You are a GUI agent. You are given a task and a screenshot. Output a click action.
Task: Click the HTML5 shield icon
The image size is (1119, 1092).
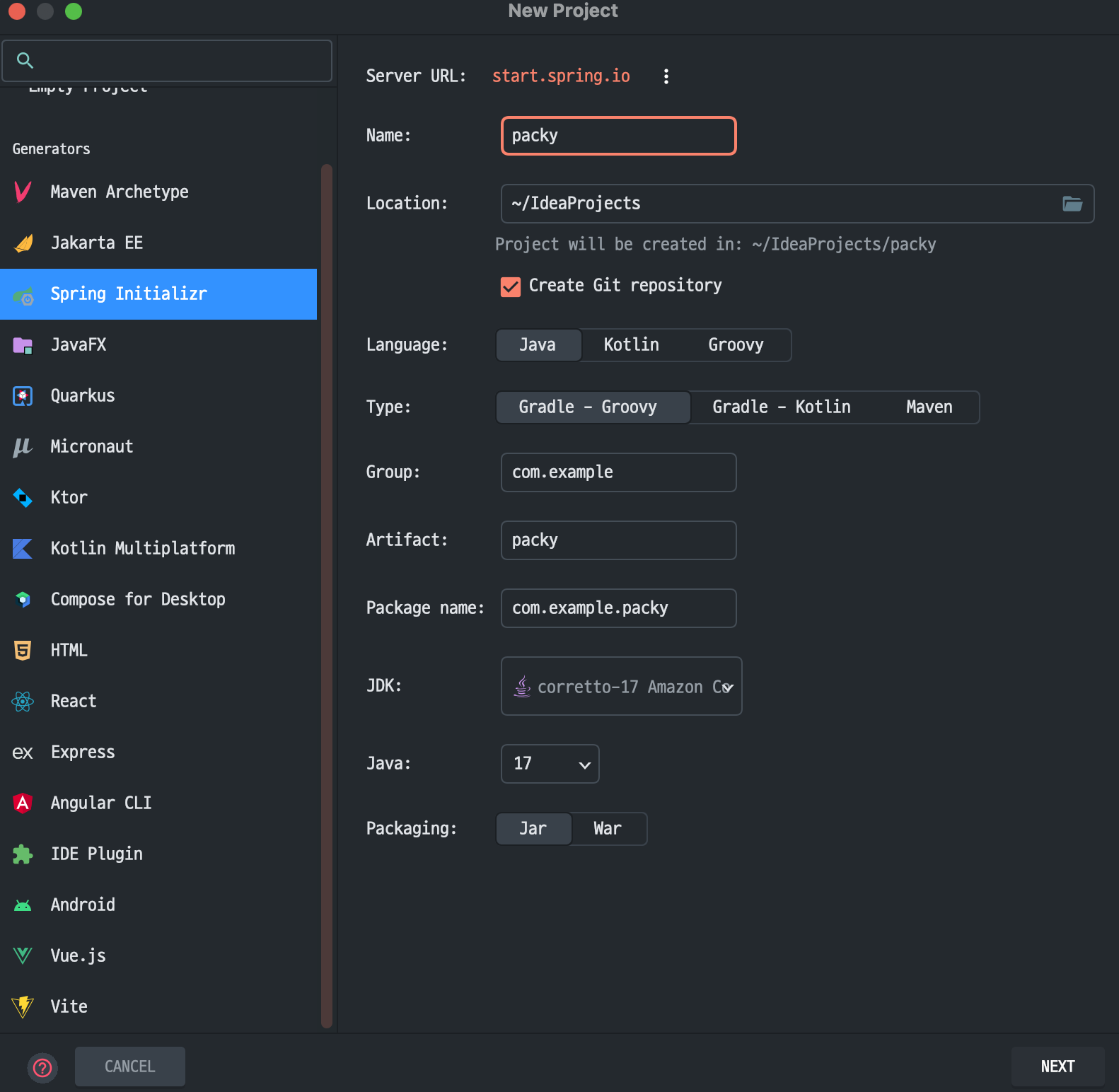23,651
